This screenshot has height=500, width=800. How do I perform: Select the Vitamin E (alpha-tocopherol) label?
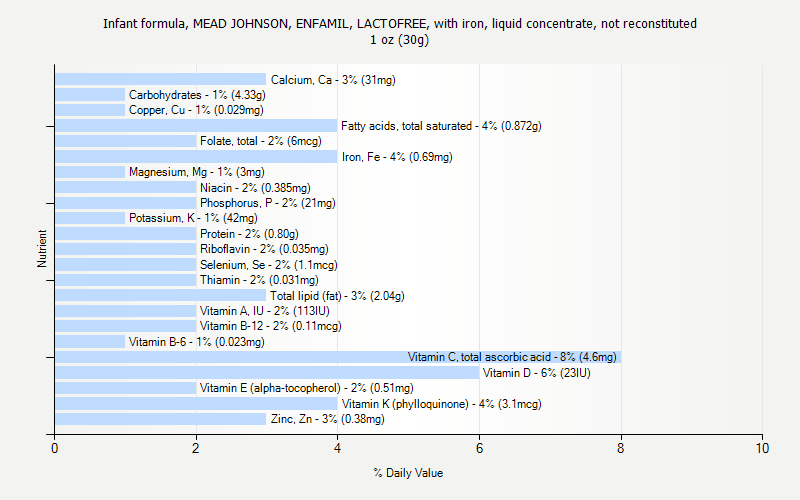[x=306, y=388]
